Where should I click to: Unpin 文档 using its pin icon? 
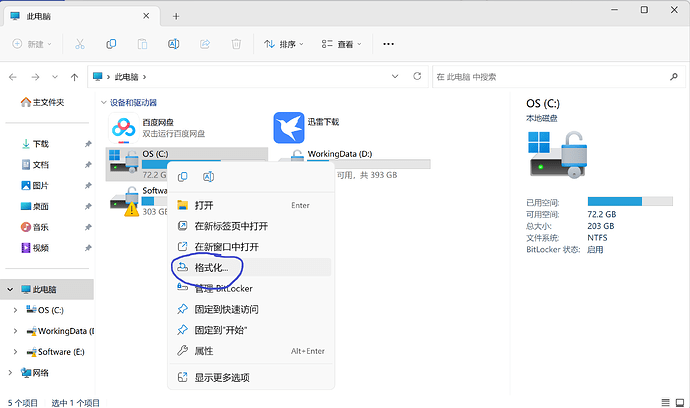(x=88, y=165)
